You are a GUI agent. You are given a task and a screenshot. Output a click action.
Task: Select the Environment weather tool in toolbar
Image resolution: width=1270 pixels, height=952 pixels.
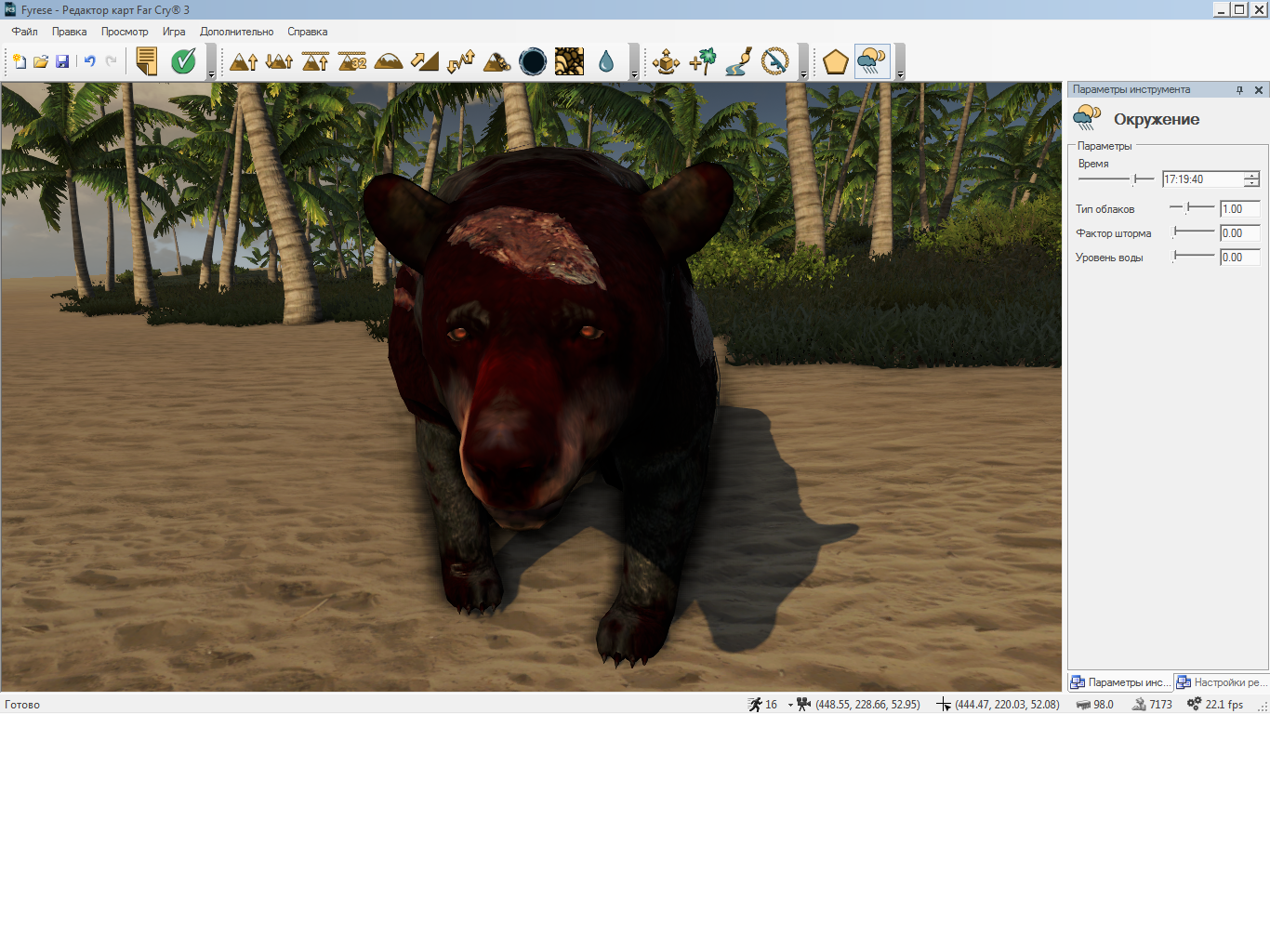point(872,61)
